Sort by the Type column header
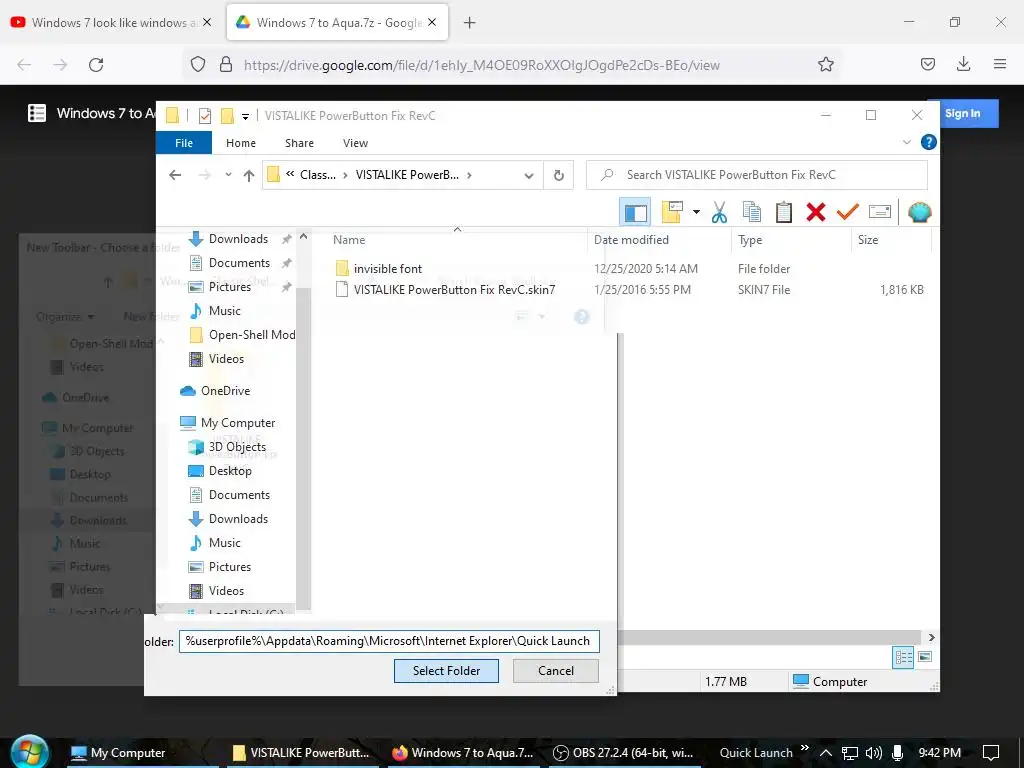 point(750,240)
